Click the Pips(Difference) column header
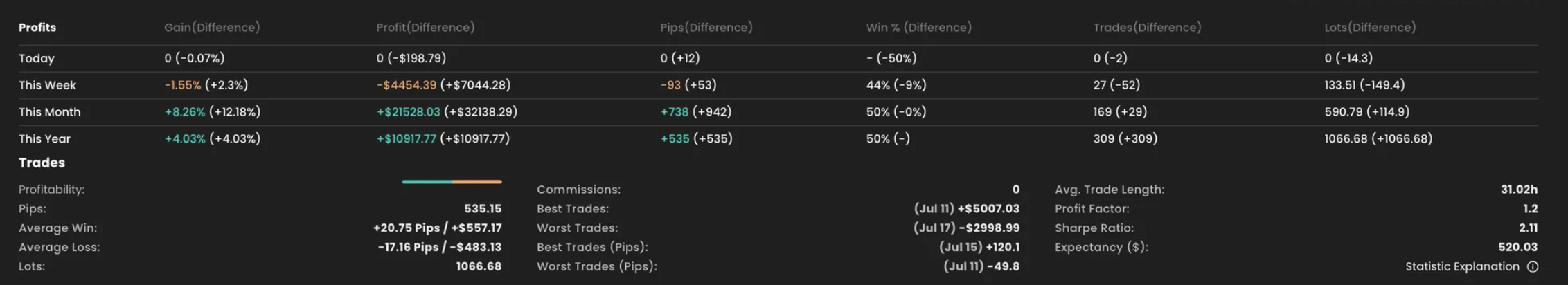This screenshot has height=285, width=1568. click(706, 28)
